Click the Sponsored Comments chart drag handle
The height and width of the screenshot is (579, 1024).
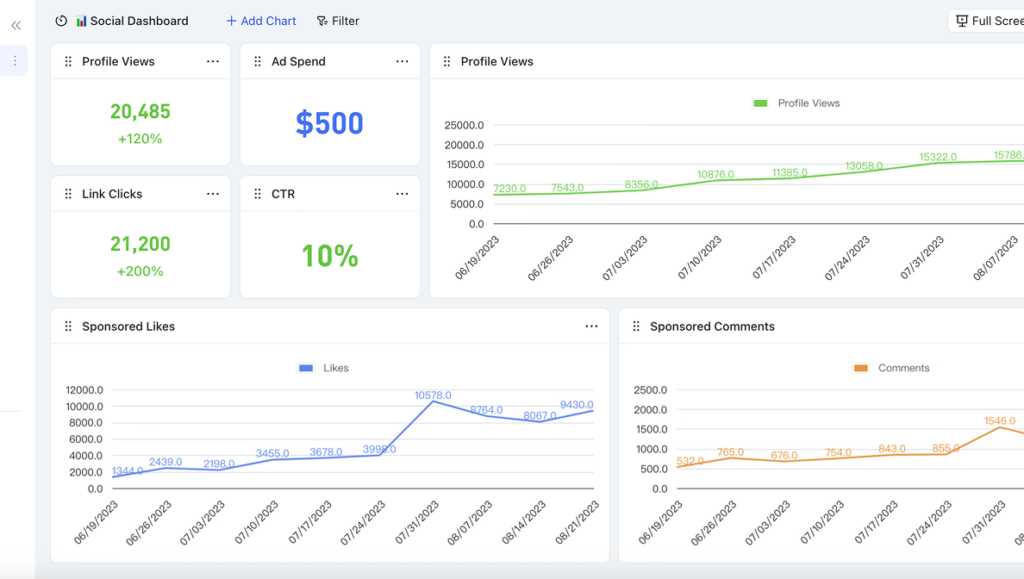636,327
